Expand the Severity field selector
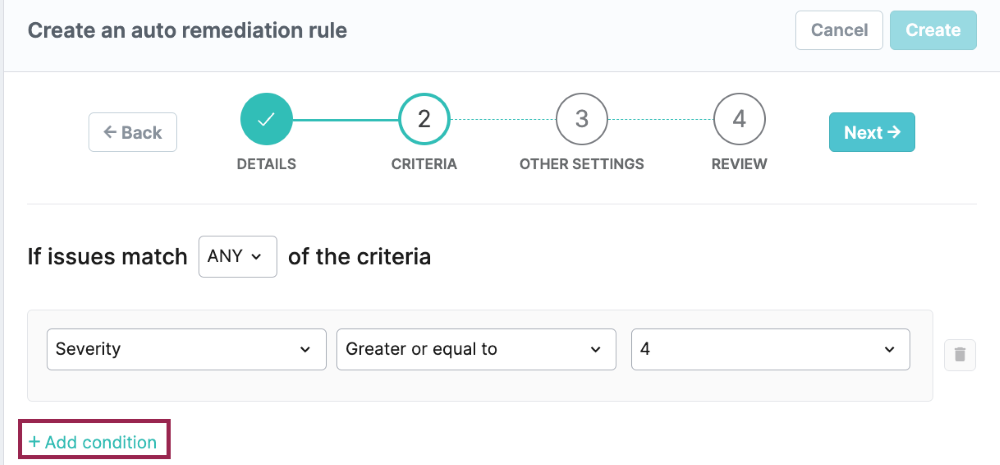This screenshot has width=1000, height=465. 186,349
